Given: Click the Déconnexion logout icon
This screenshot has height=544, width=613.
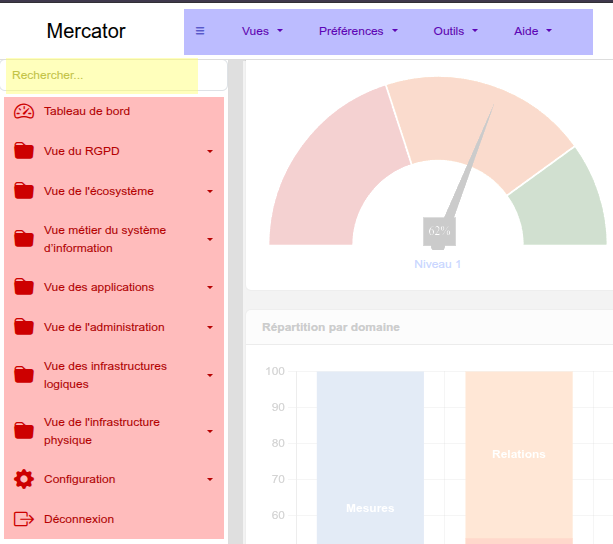Looking at the screenshot, I should (24, 519).
